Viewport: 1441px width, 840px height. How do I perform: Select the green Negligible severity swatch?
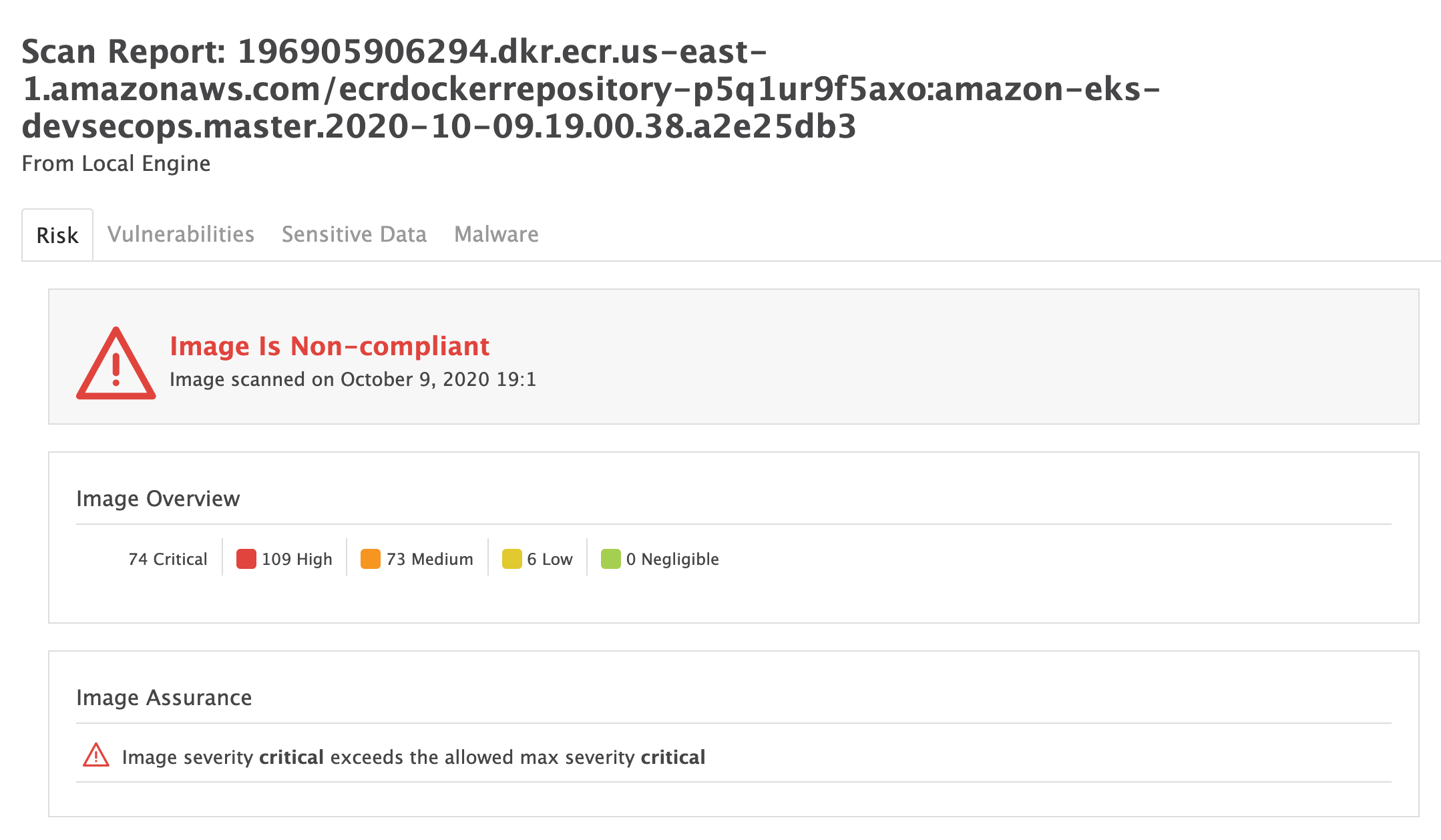(x=611, y=559)
